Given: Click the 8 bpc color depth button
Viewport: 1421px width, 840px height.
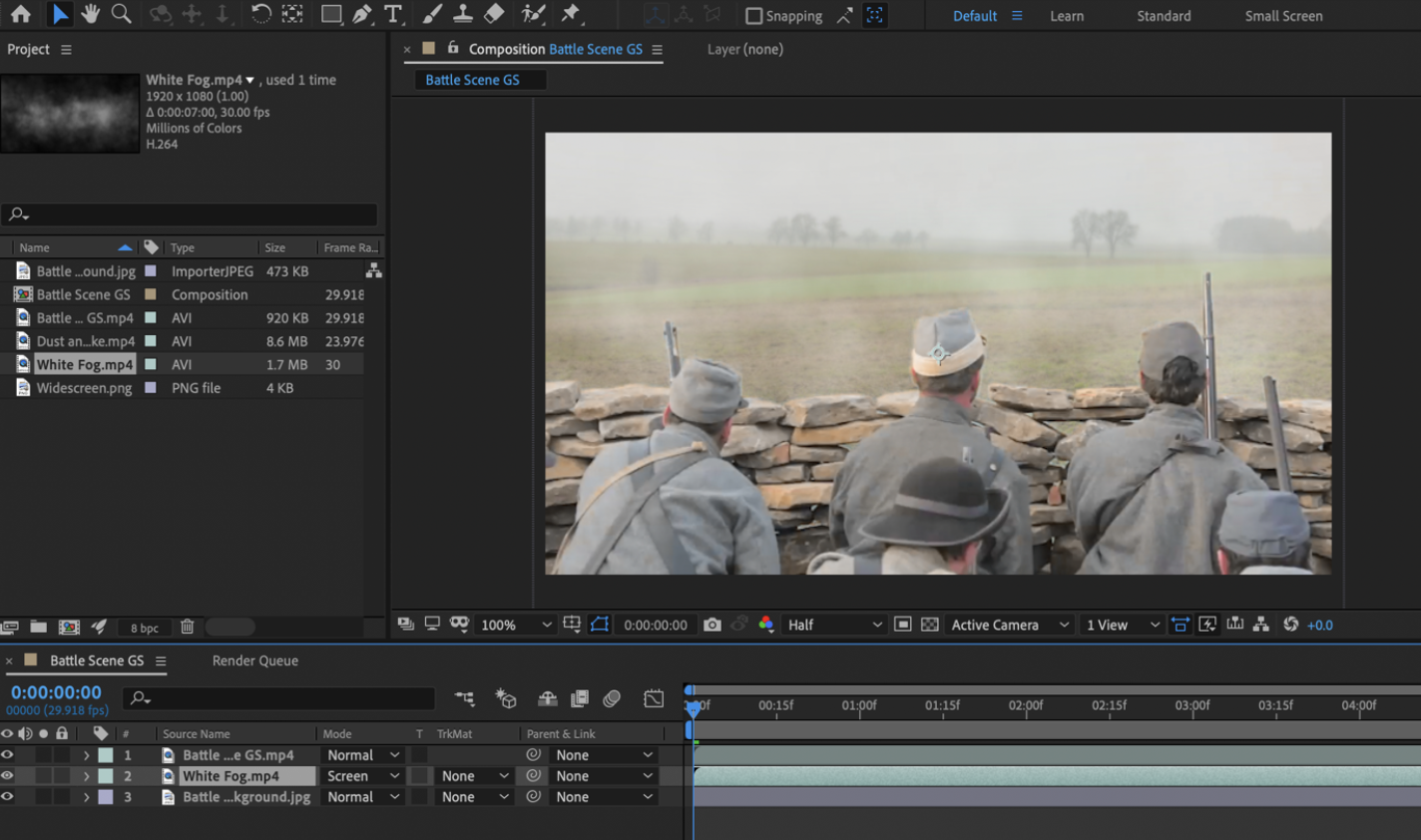Looking at the screenshot, I should click(x=145, y=628).
